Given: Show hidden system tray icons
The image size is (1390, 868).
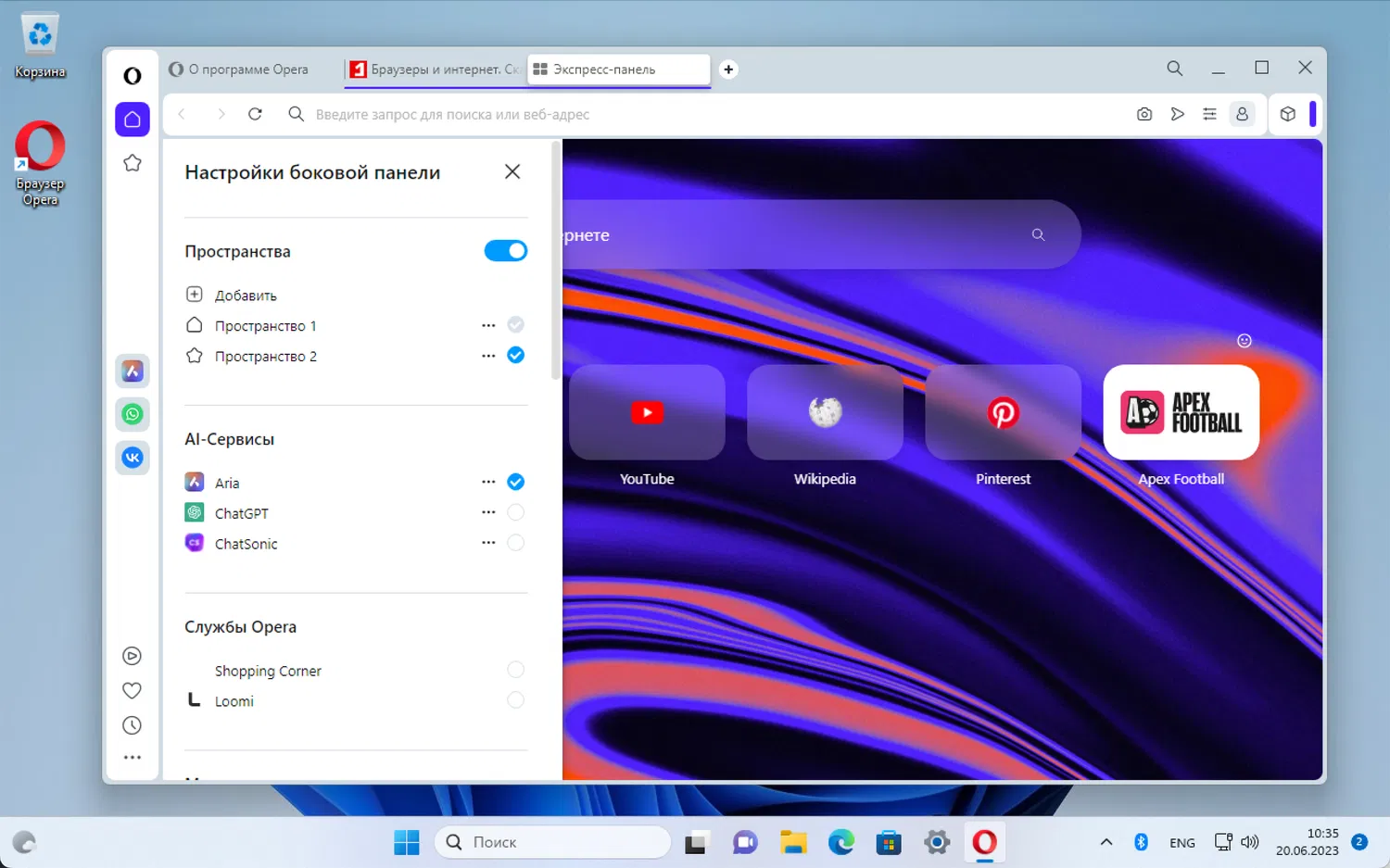Looking at the screenshot, I should [1106, 842].
